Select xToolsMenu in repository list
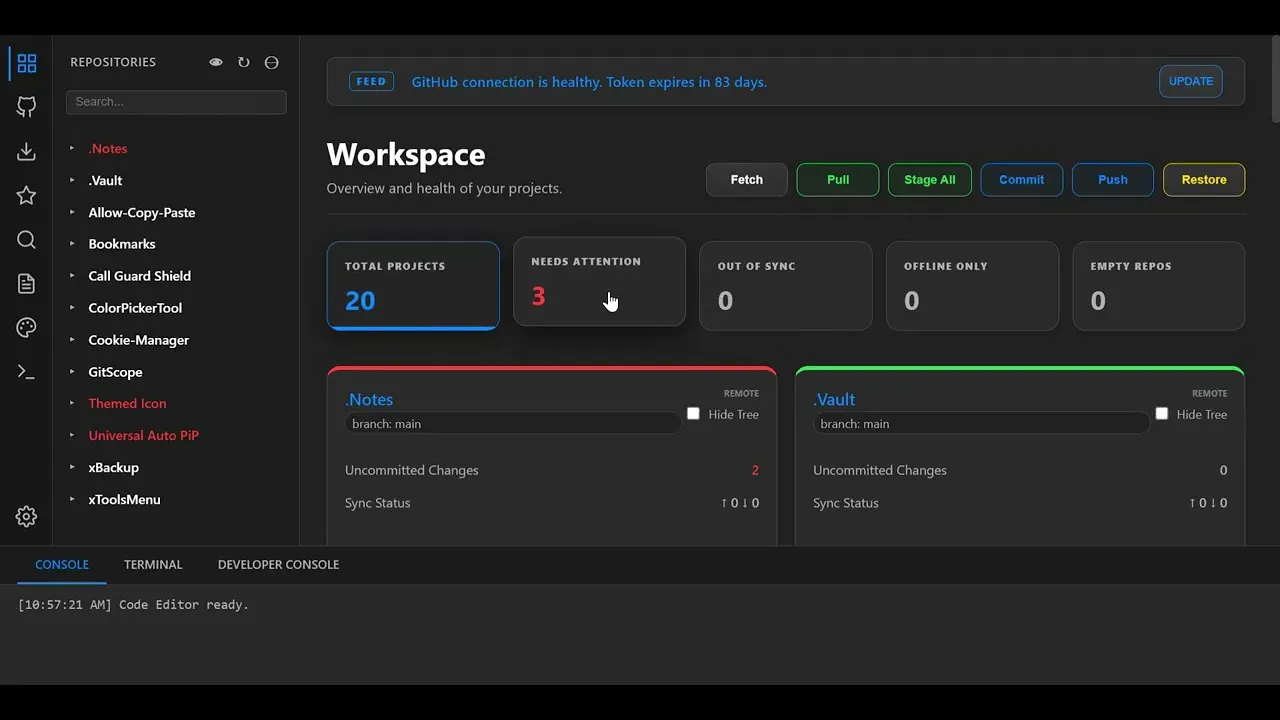Viewport: 1280px width, 720px height. pos(124,499)
